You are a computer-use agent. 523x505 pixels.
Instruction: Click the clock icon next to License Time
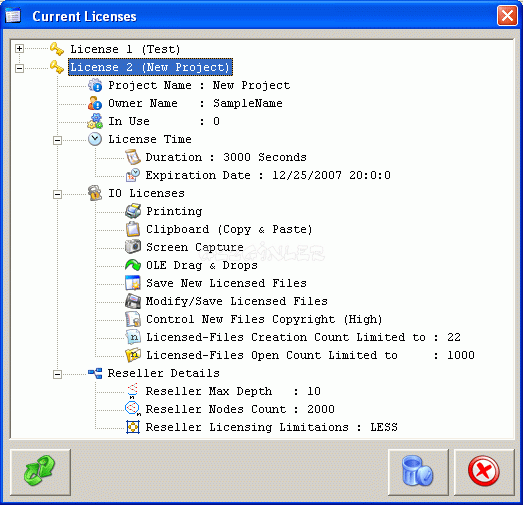[x=95, y=139]
